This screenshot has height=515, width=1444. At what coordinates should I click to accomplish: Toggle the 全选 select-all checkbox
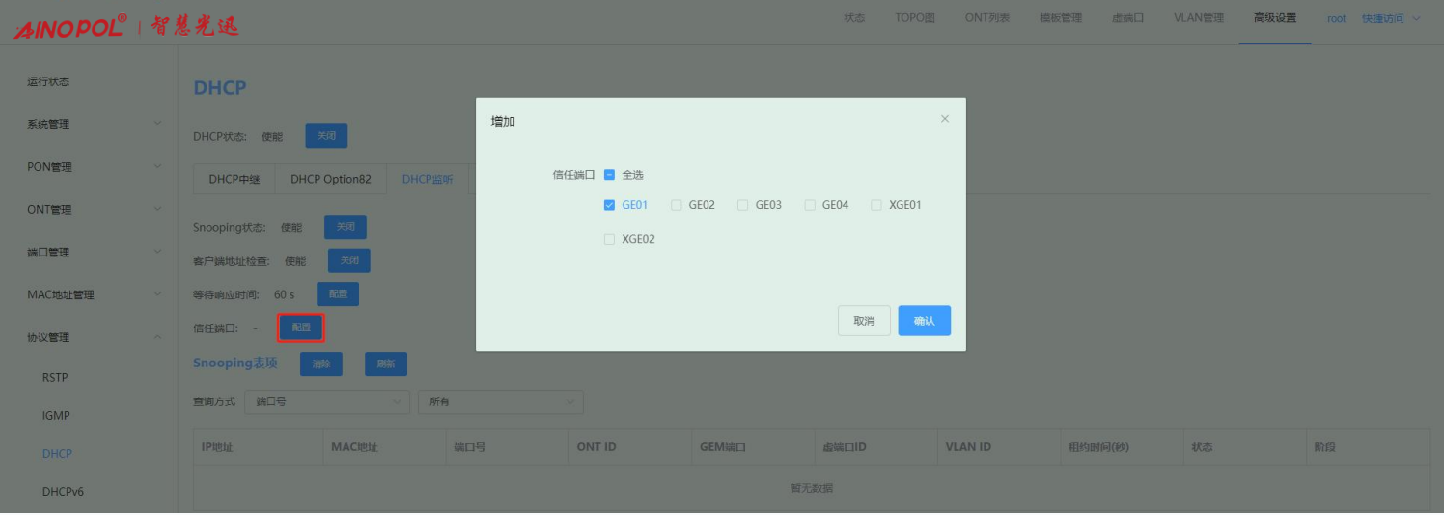coord(609,174)
